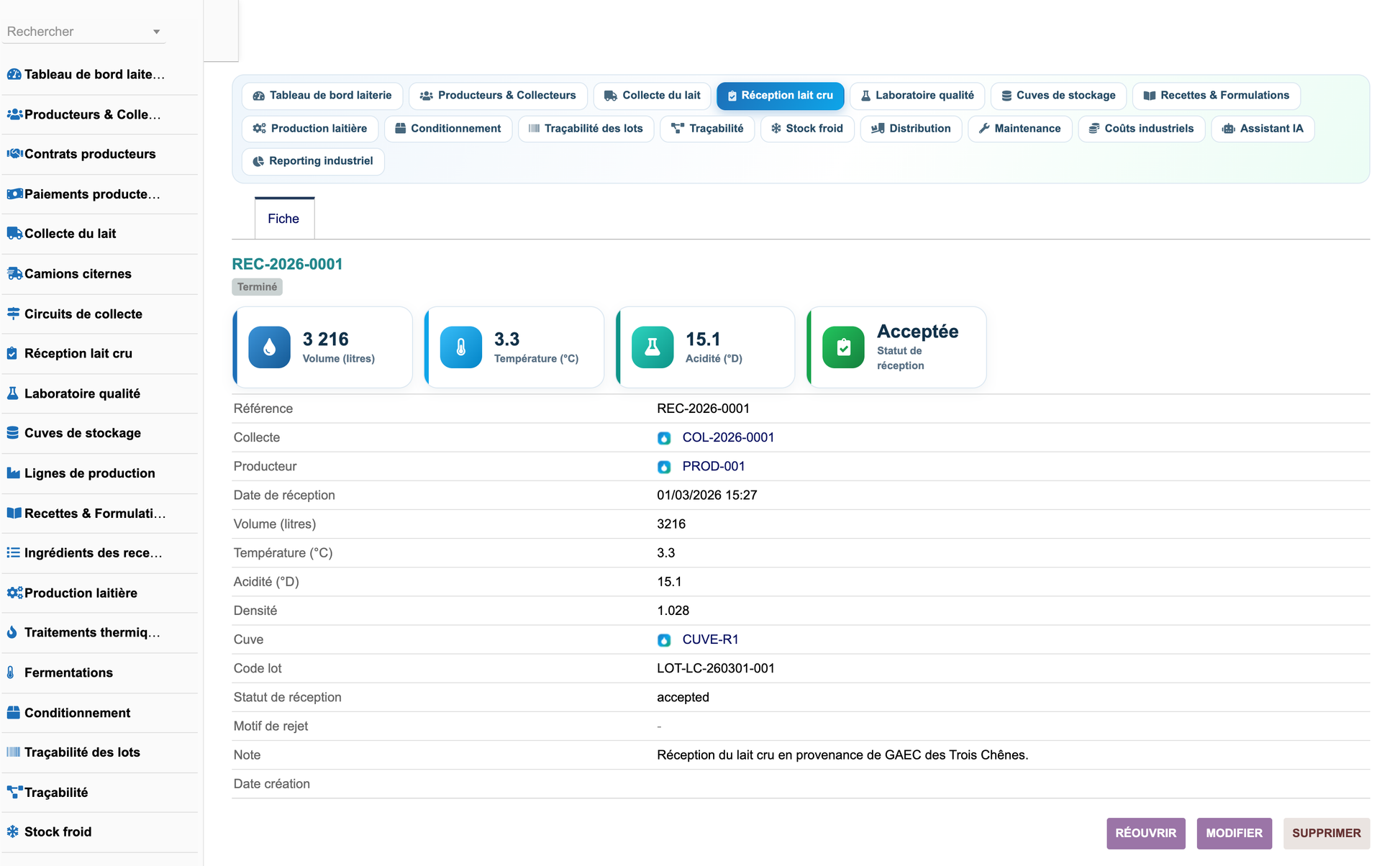Click the Producteurs & Colle… people icon in sidebar
1400x866 pixels.
coord(14,114)
